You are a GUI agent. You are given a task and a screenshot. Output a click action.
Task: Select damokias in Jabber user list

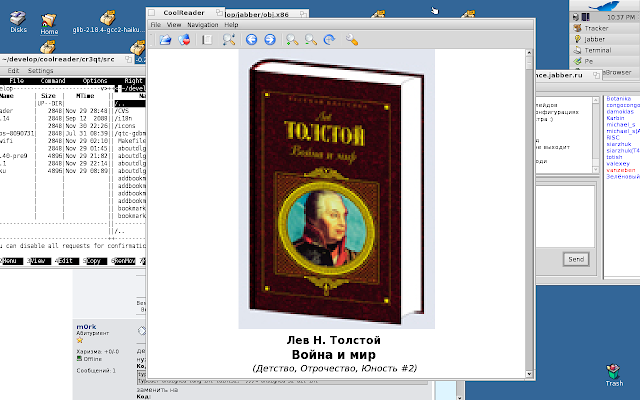[620, 112]
